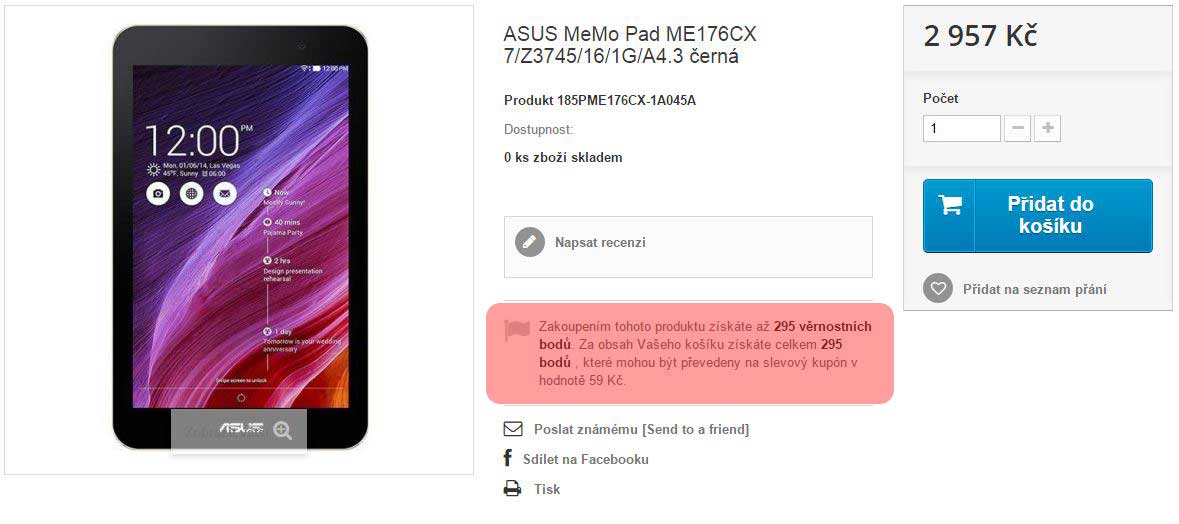
Task: Decrease quantity with the minus button
Action: click(1017, 128)
